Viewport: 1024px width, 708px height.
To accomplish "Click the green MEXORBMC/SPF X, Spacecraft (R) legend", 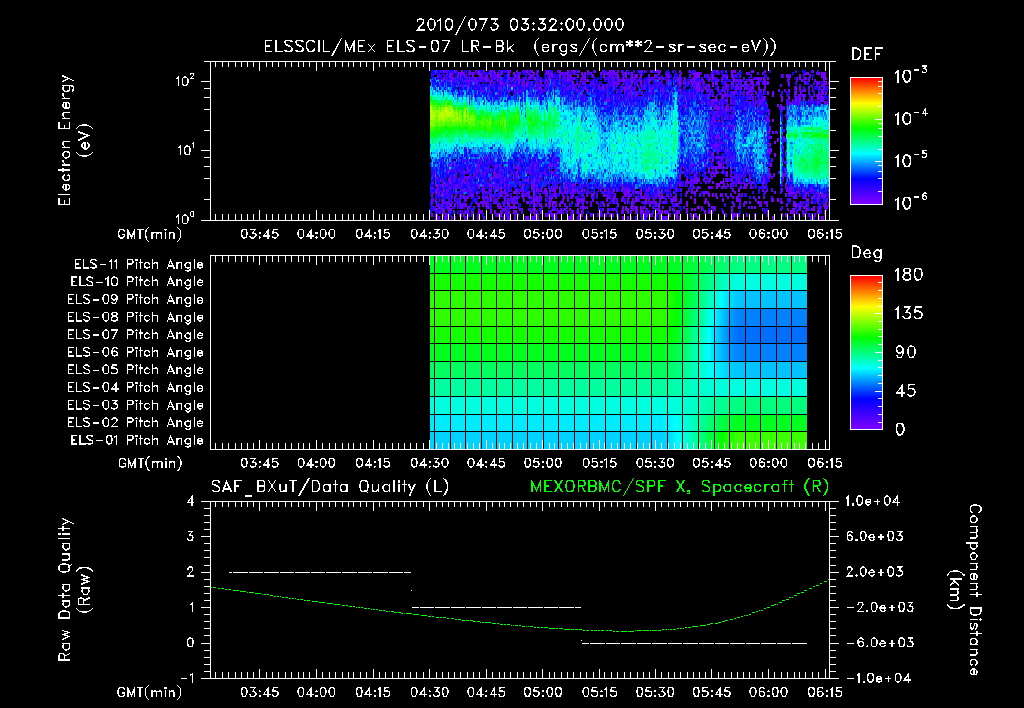I will (x=679, y=487).
